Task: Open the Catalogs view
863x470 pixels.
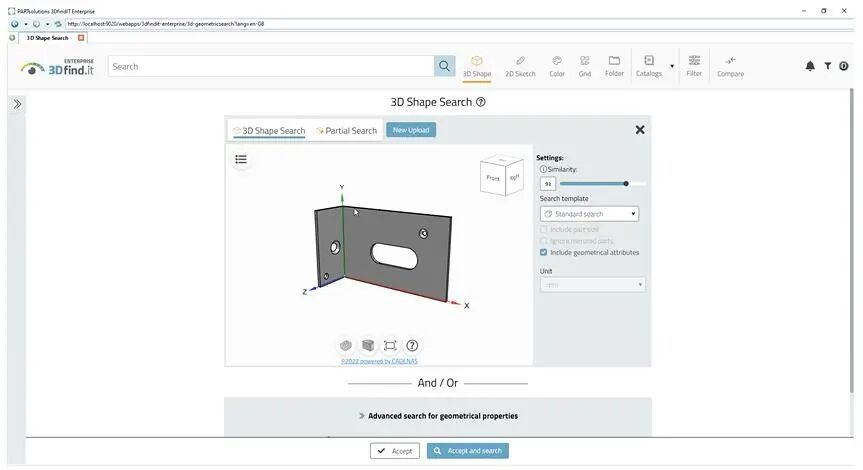Action: tap(649, 67)
